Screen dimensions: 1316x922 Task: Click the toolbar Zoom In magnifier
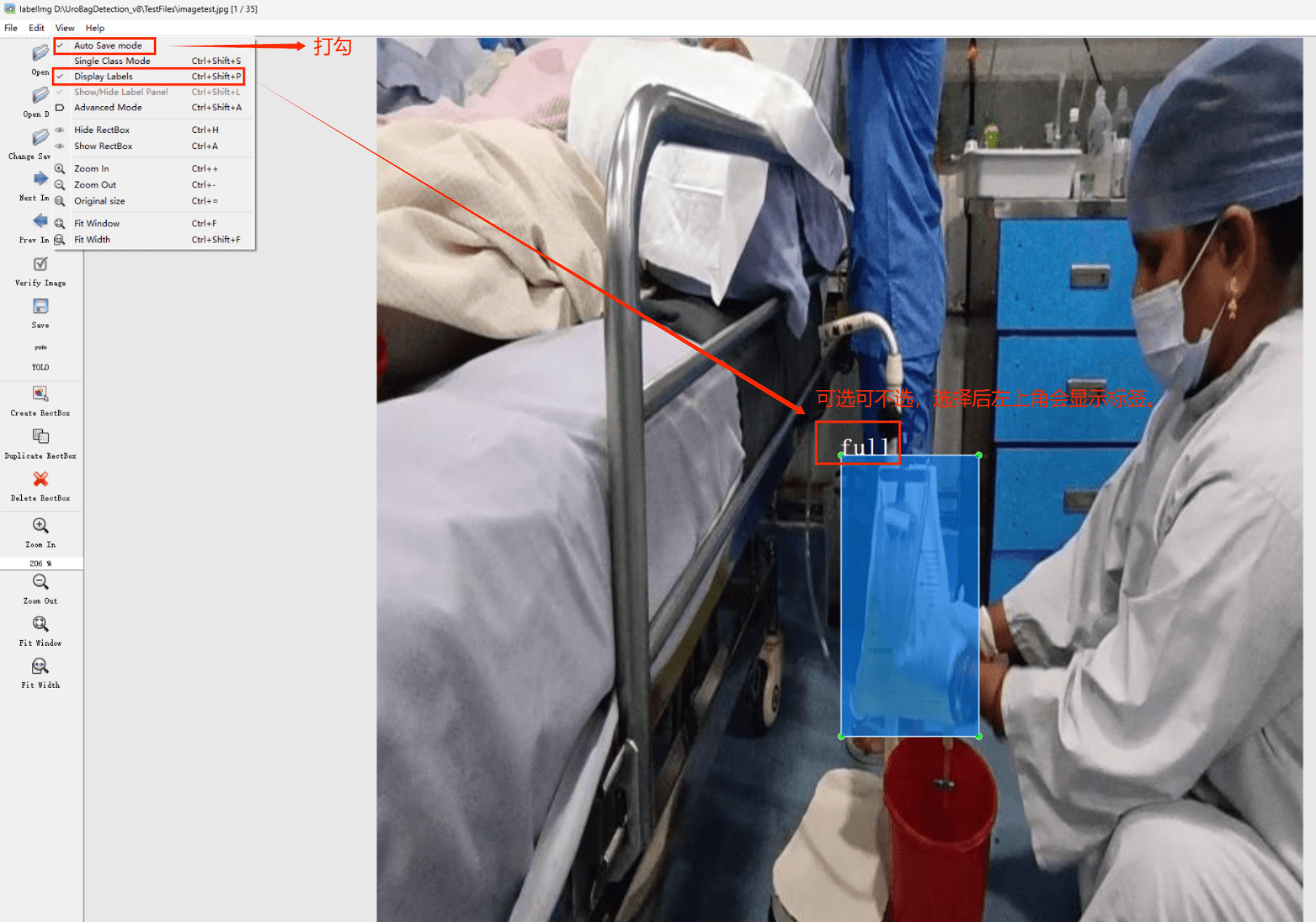pos(40,526)
